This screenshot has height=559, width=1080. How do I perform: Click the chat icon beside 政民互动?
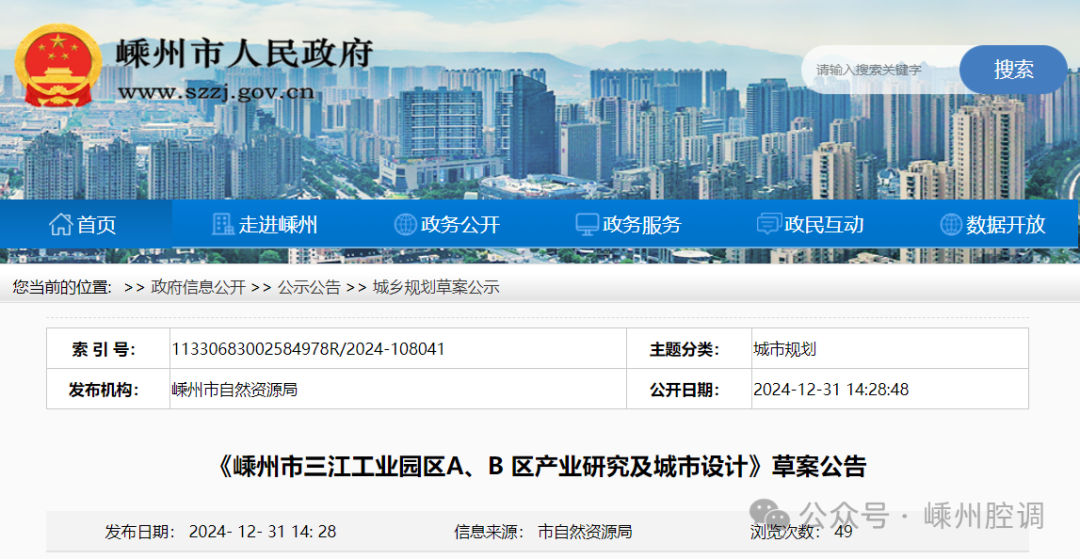pyautogui.click(x=768, y=224)
